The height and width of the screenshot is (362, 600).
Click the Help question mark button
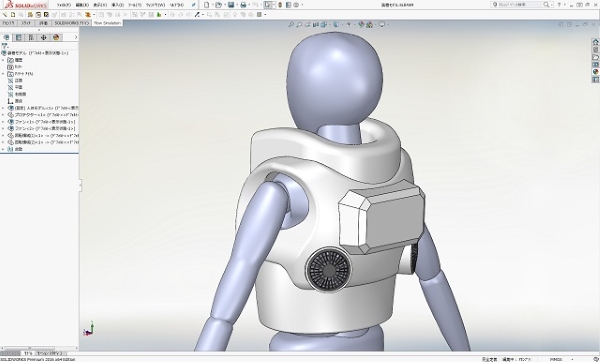(559, 5)
